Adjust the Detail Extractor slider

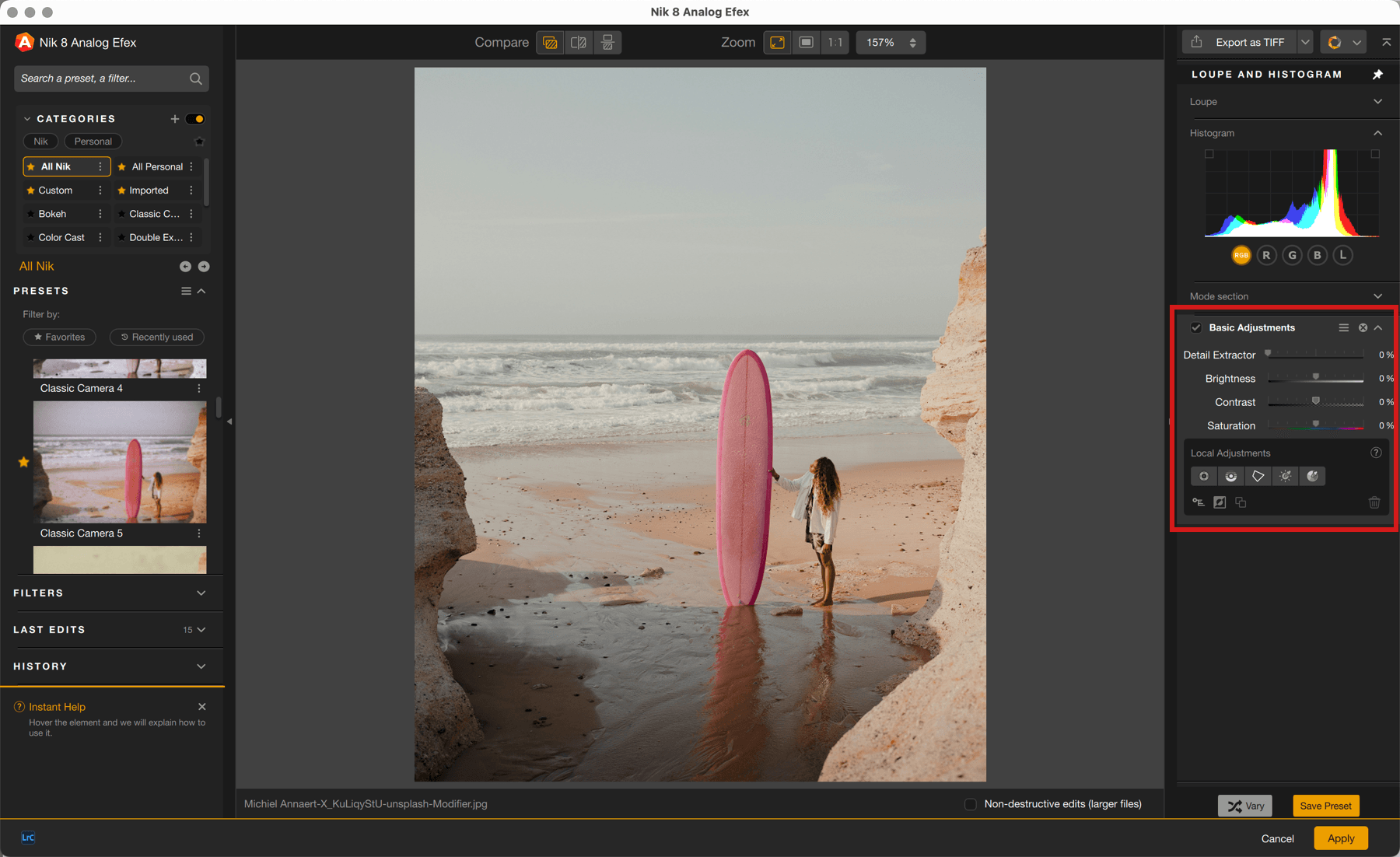pyautogui.click(x=1315, y=355)
